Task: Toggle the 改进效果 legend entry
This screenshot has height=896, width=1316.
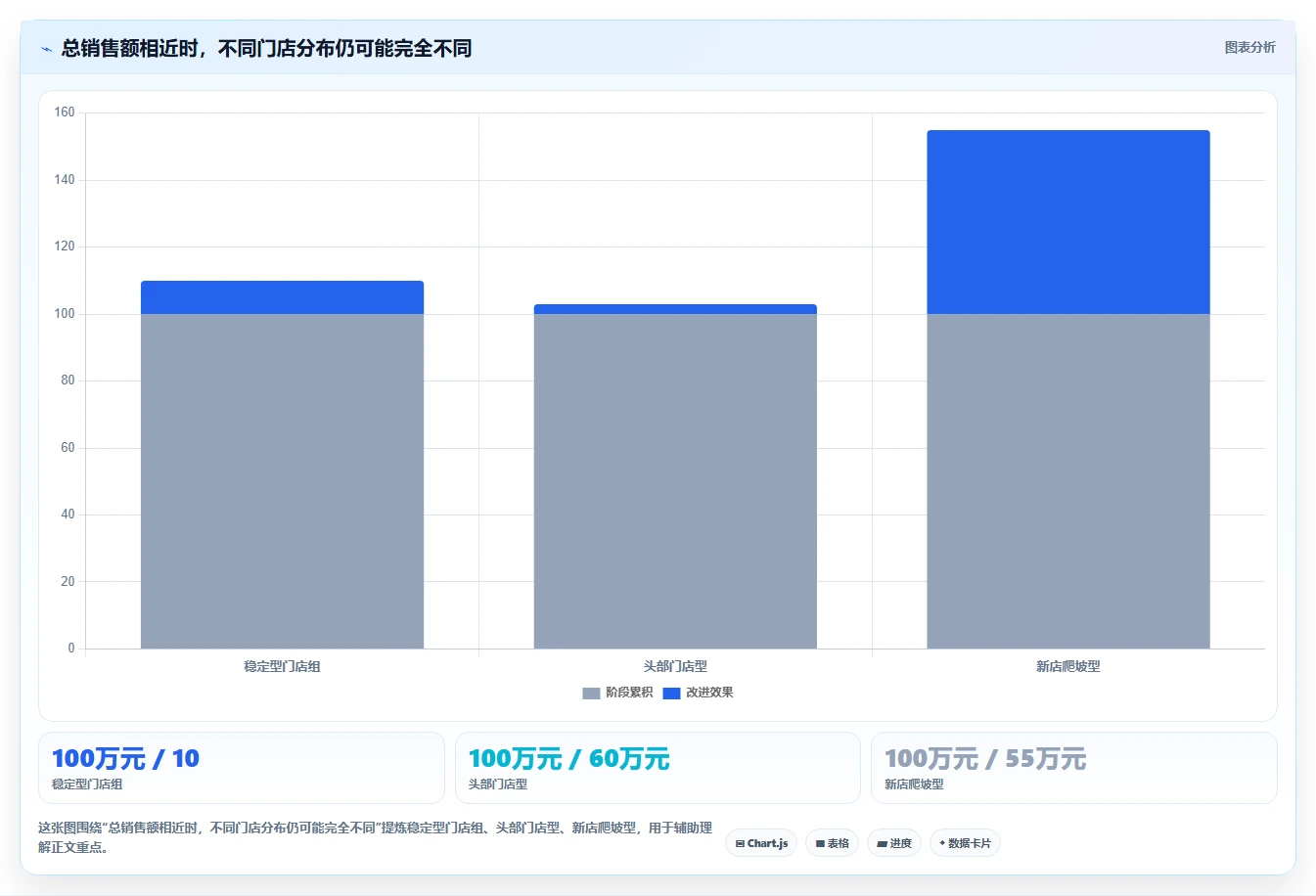Action: (698, 693)
